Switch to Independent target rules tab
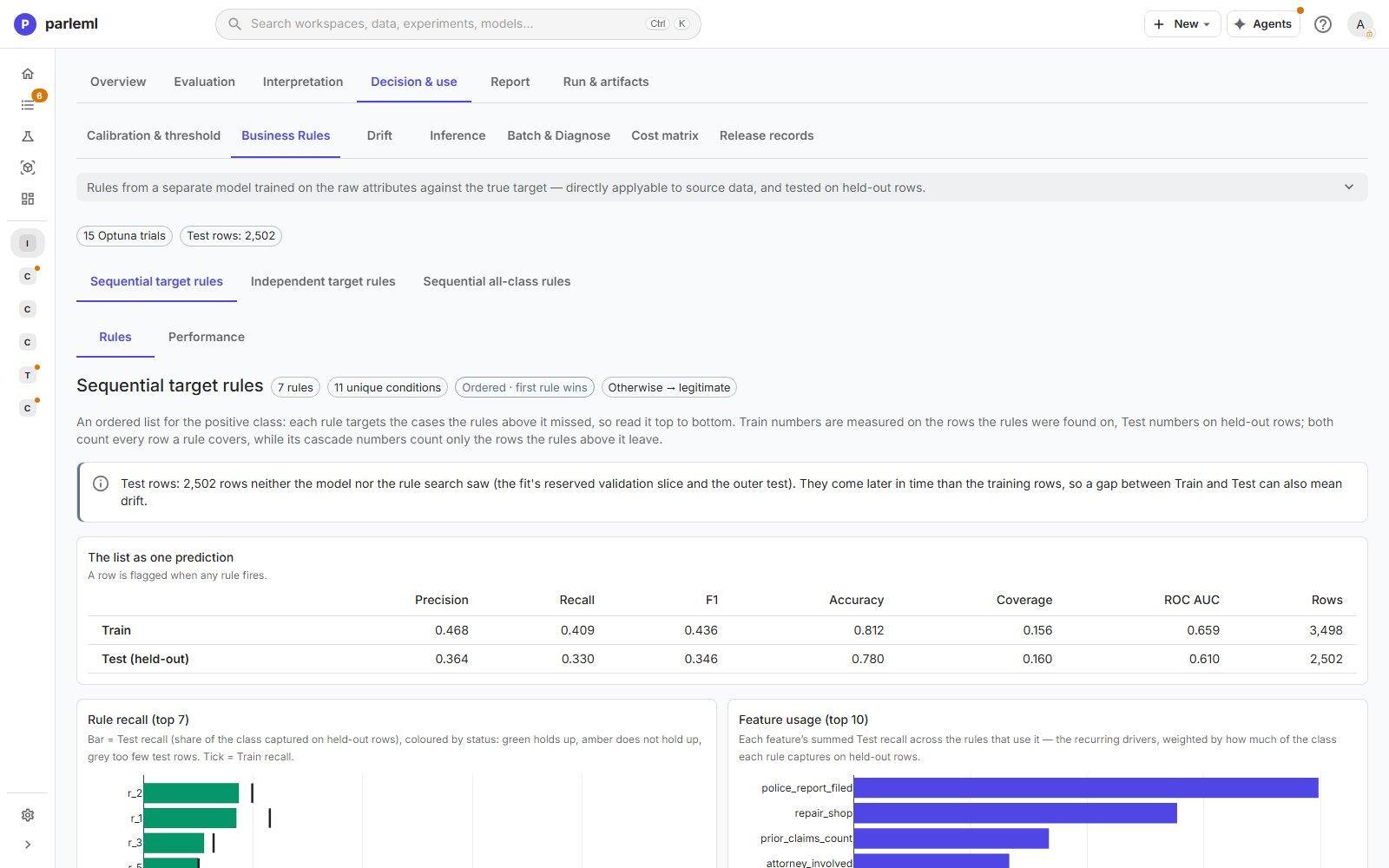 pyautogui.click(x=323, y=281)
